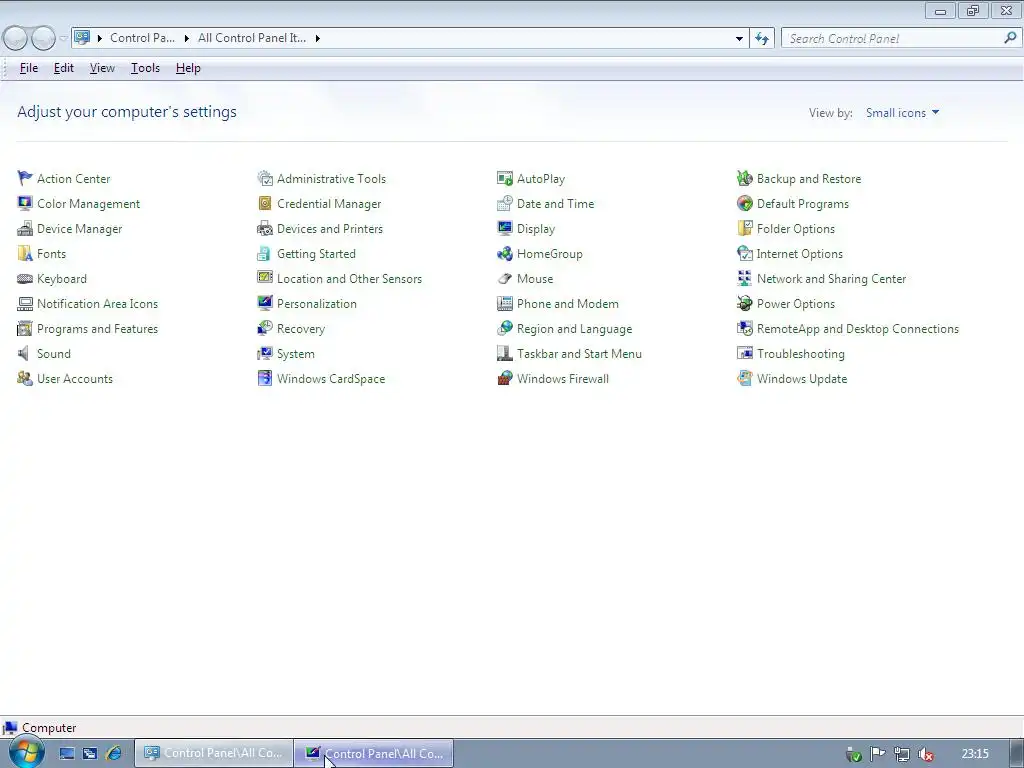Viewport: 1024px width, 768px height.
Task: Launch Internet Explorer from the taskbar
Action: (x=114, y=753)
